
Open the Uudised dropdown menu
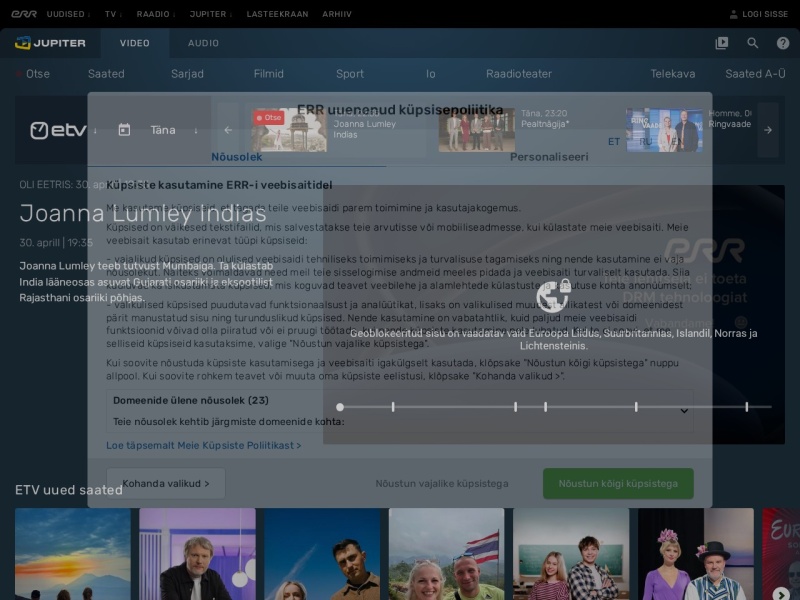tap(68, 14)
